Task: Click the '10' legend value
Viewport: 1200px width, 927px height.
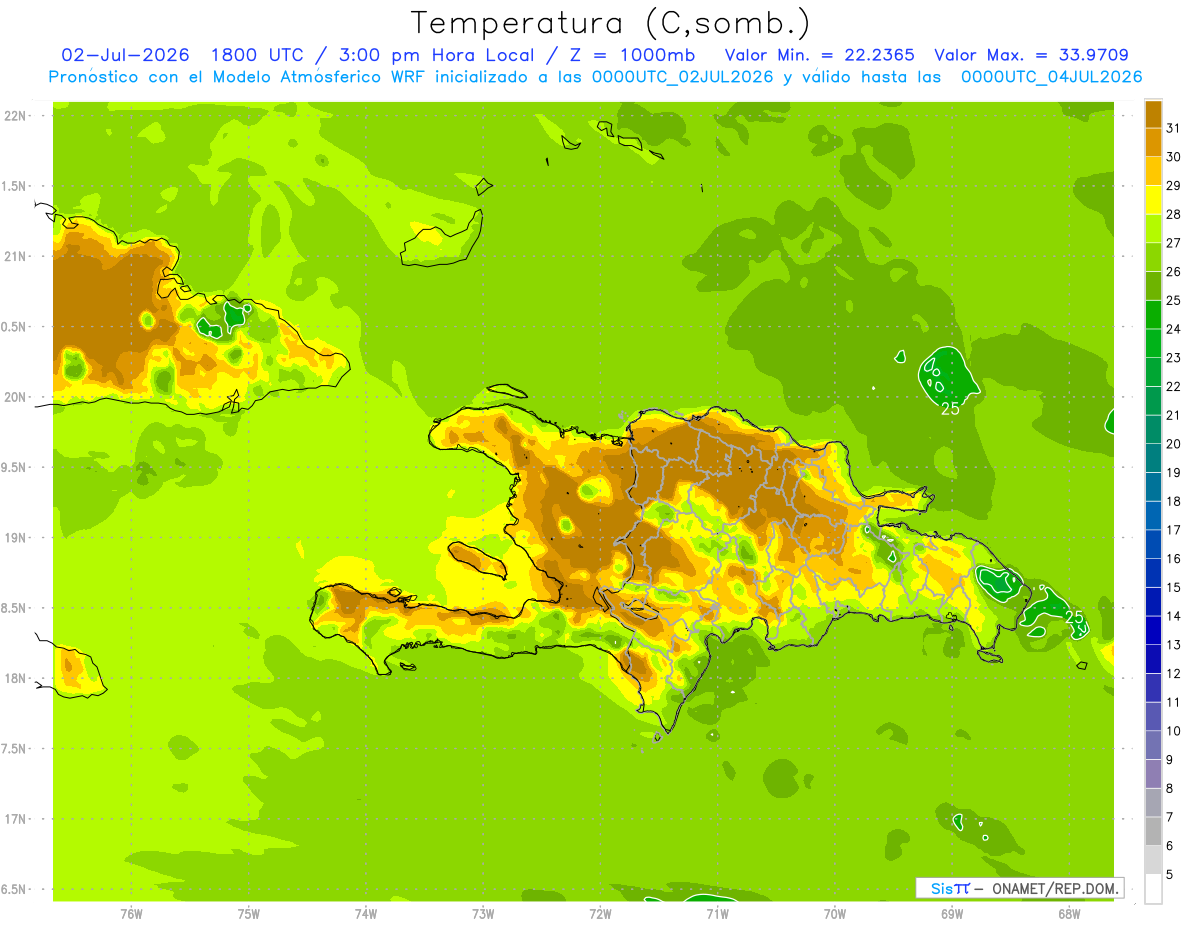Action: [x=1174, y=731]
